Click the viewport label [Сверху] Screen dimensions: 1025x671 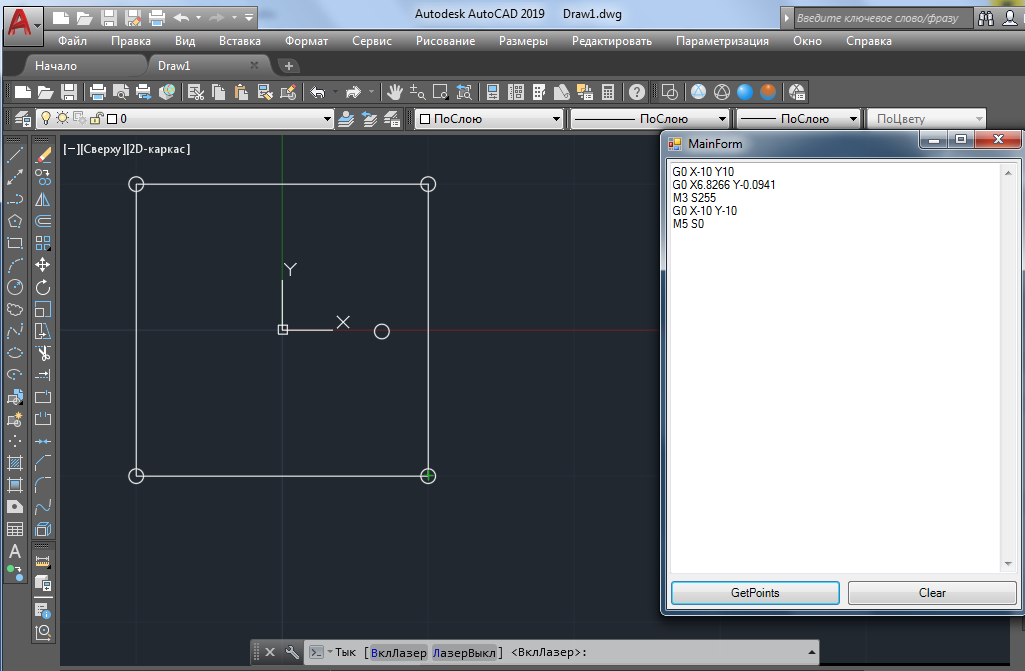(101, 149)
